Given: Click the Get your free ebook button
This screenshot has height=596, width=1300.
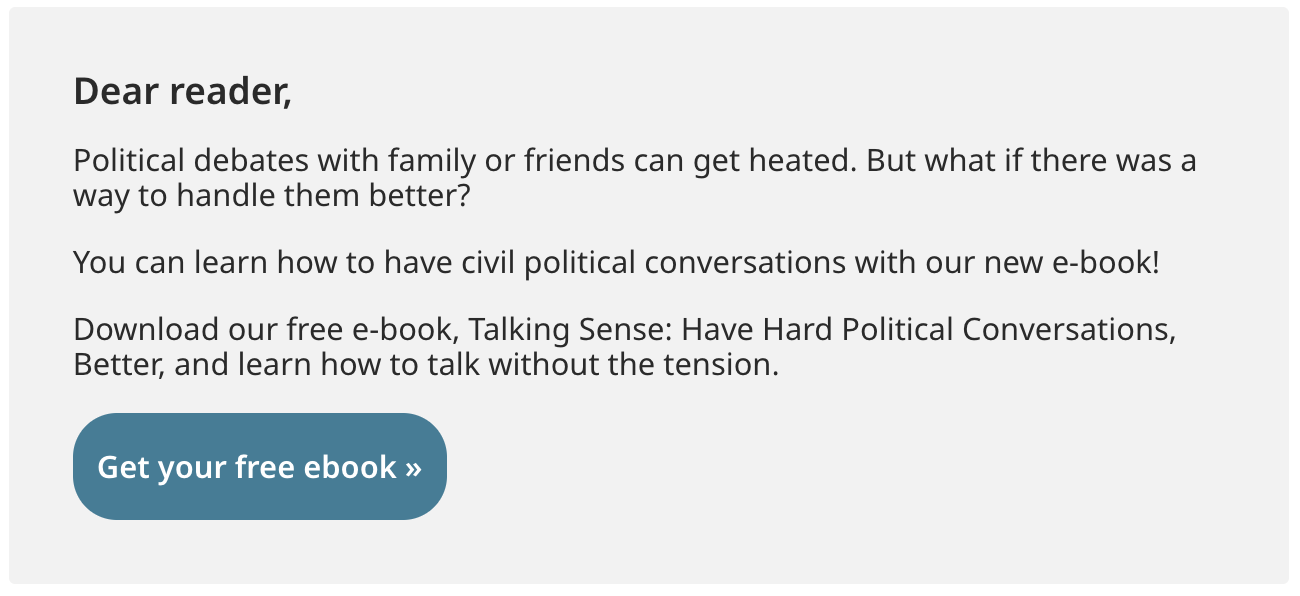Looking at the screenshot, I should click(259, 467).
